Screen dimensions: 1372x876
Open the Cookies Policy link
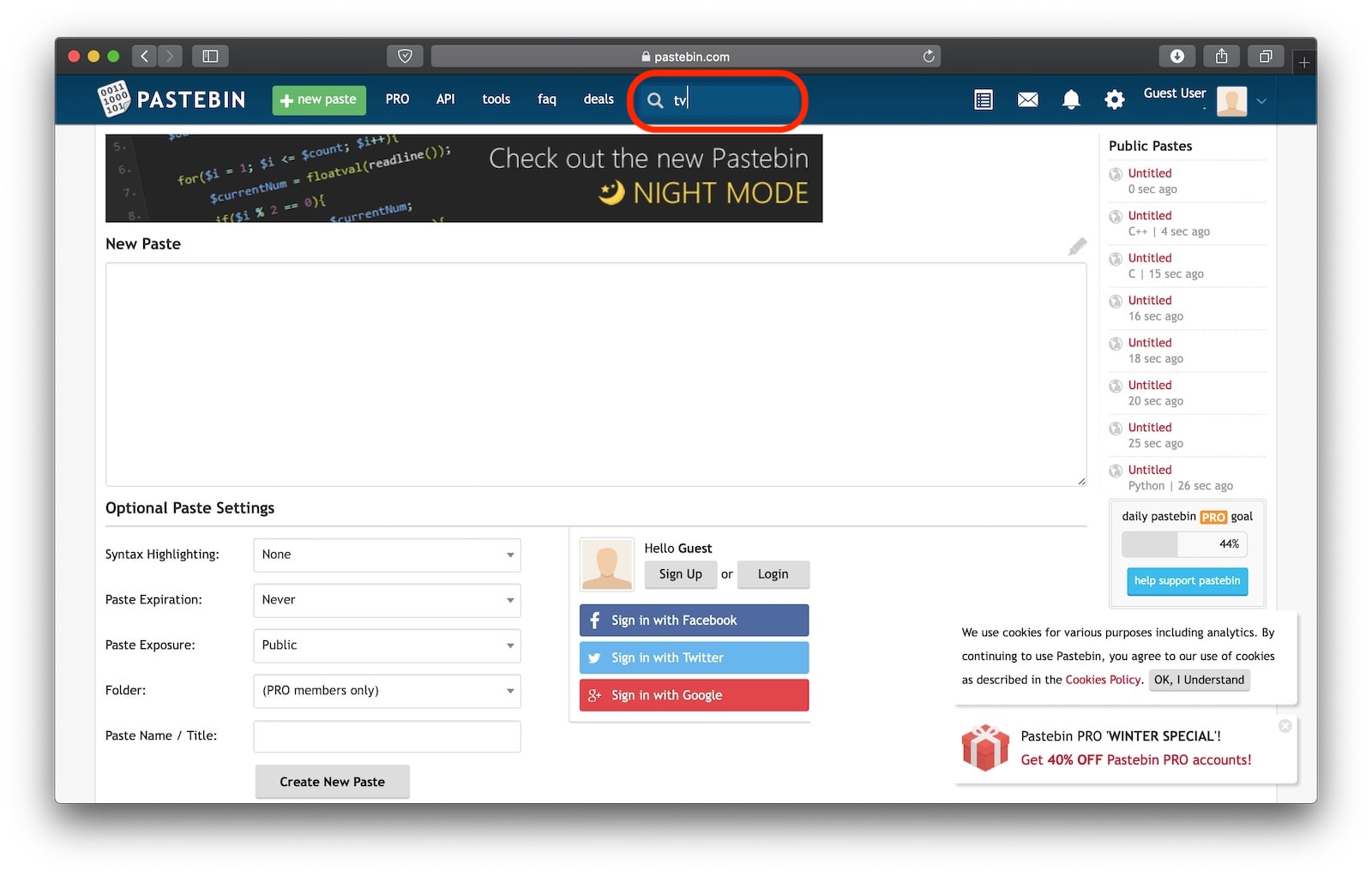pos(1103,680)
